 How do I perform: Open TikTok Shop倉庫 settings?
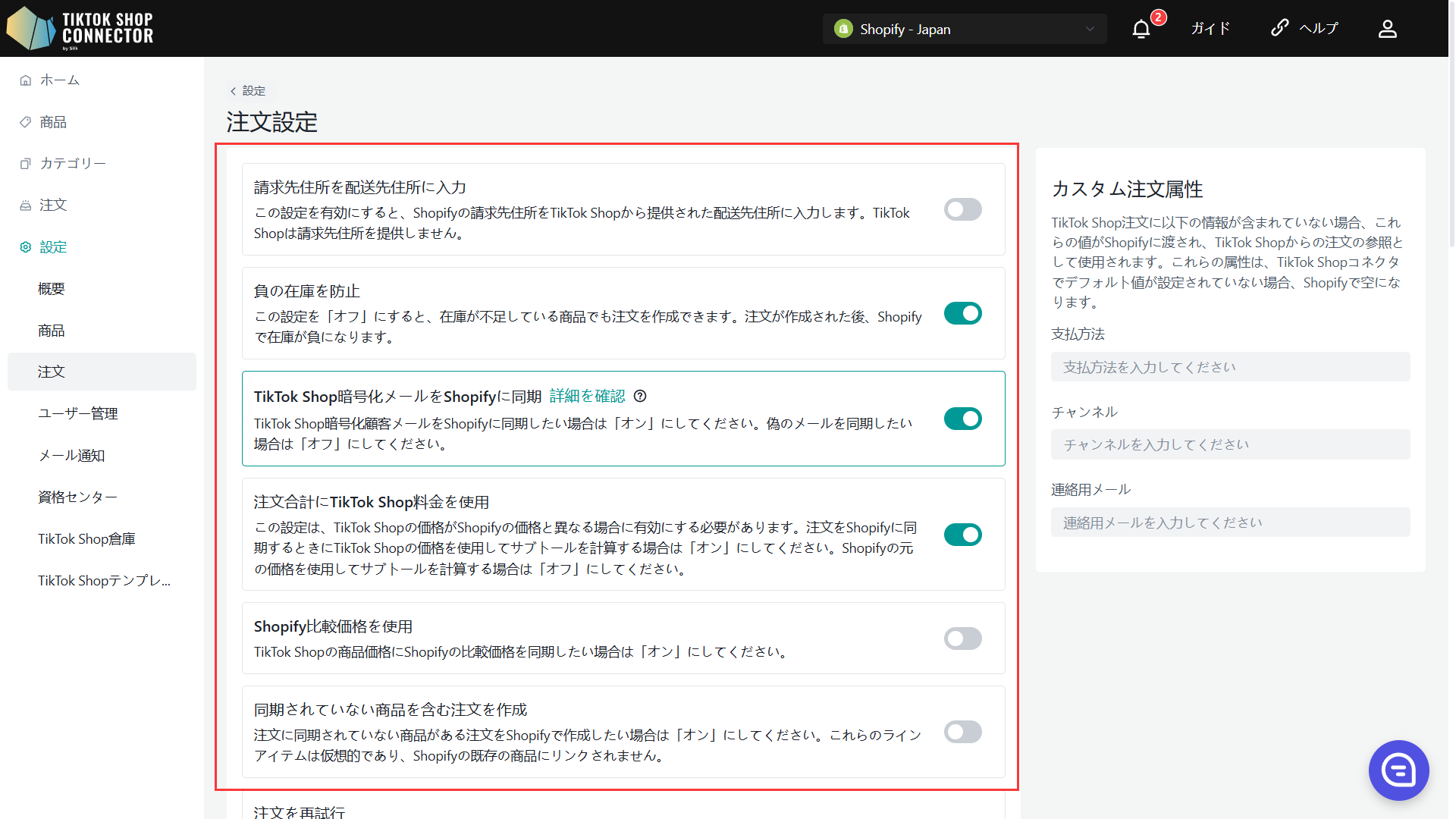coord(86,539)
